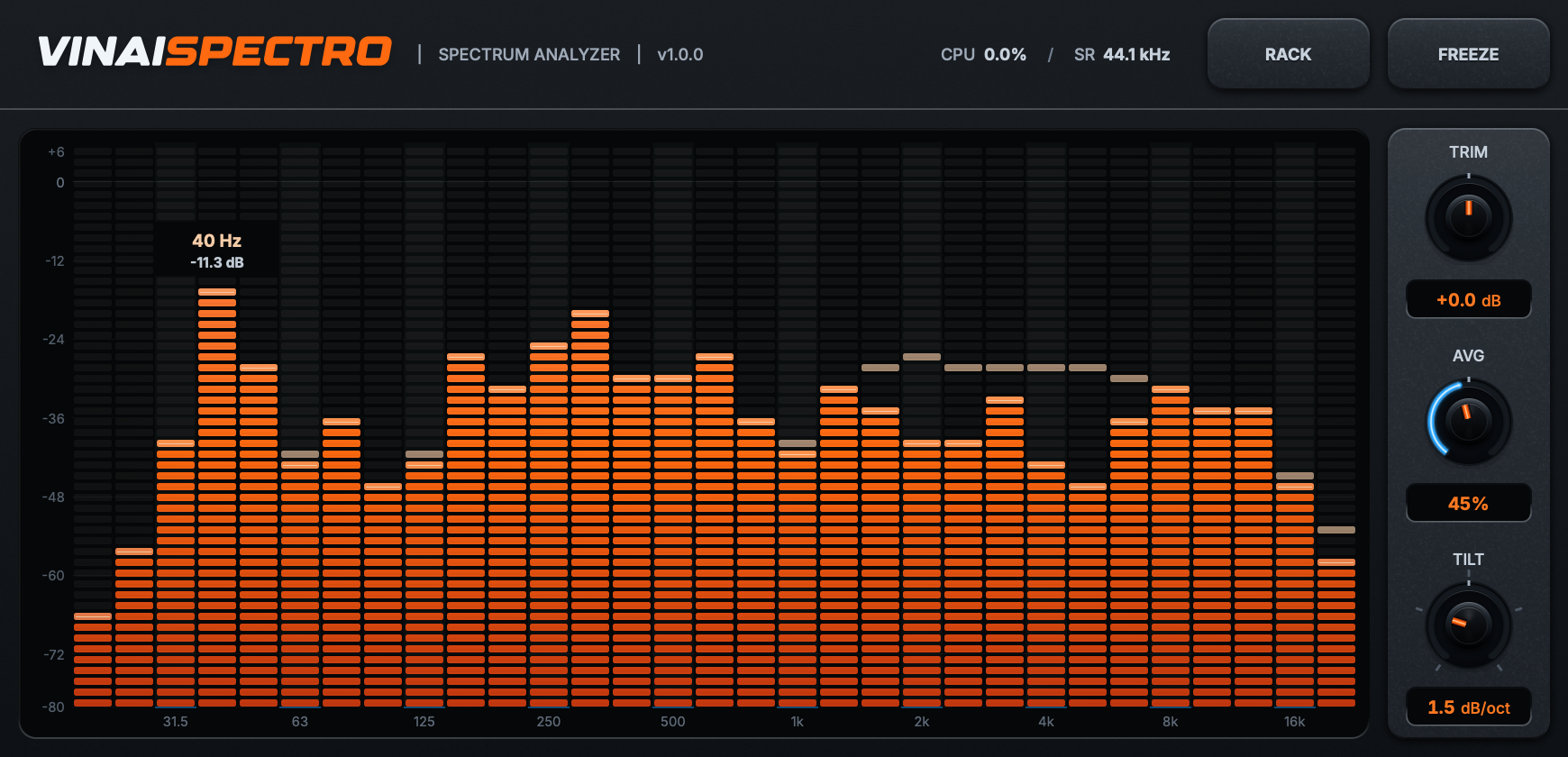
Task: Click the 31.5 frequency axis label
Action: (176, 722)
